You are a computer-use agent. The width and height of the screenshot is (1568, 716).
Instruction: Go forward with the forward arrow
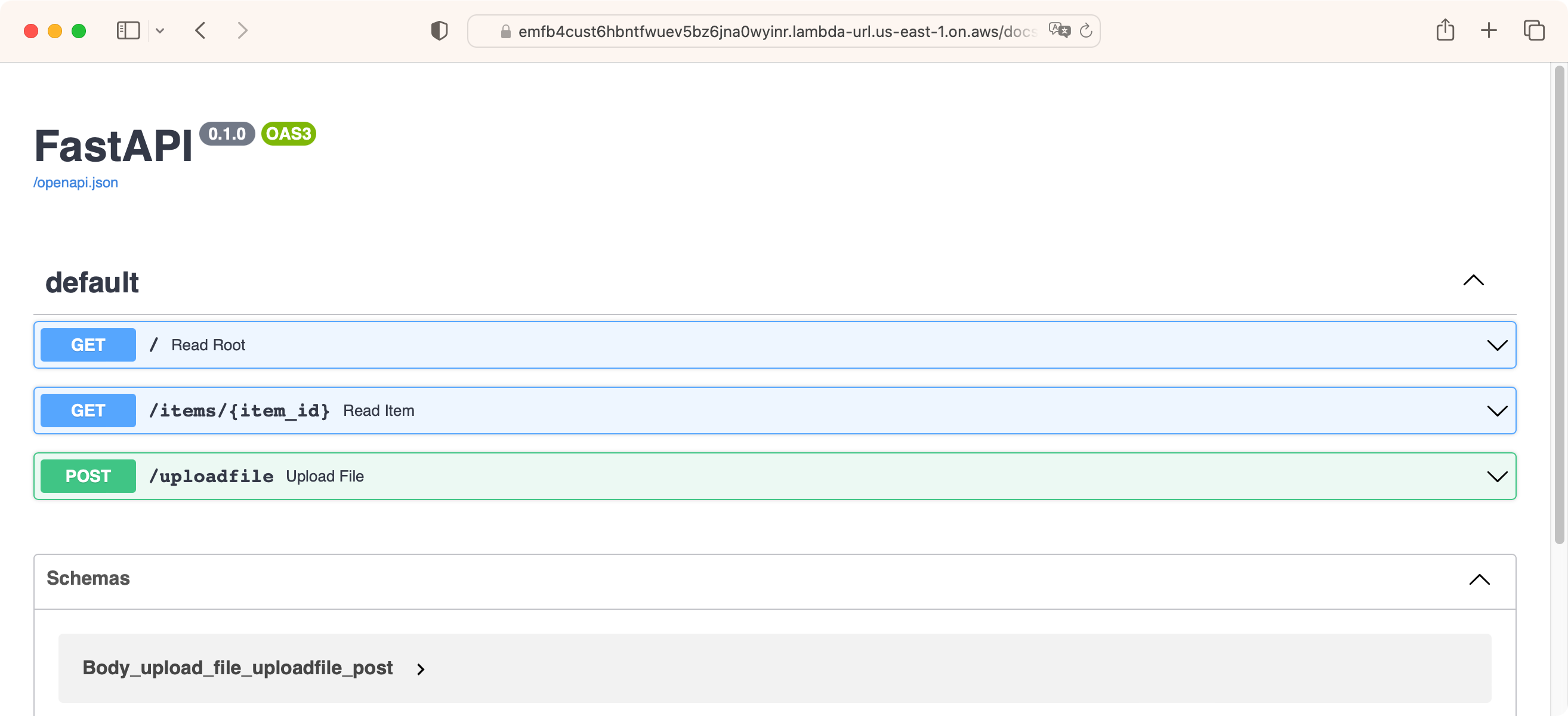pyautogui.click(x=242, y=30)
